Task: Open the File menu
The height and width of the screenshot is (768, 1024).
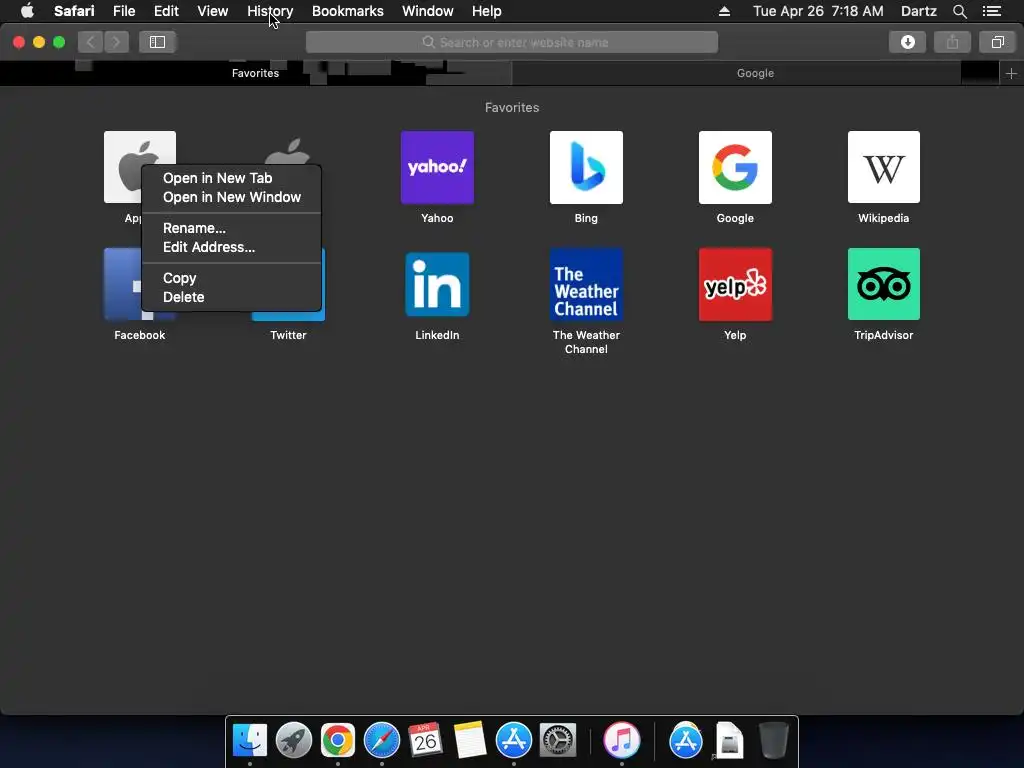Action: click(124, 11)
